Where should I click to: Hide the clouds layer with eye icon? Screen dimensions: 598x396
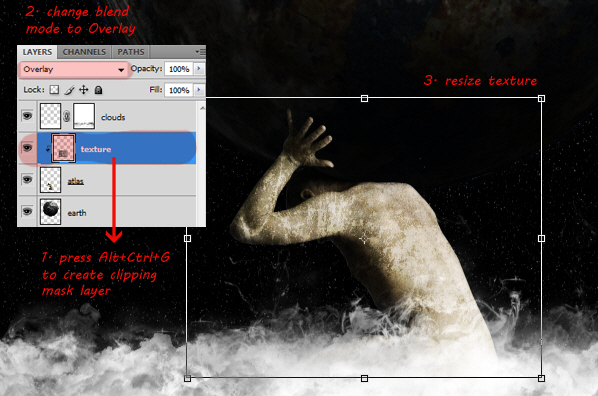pos(27,116)
